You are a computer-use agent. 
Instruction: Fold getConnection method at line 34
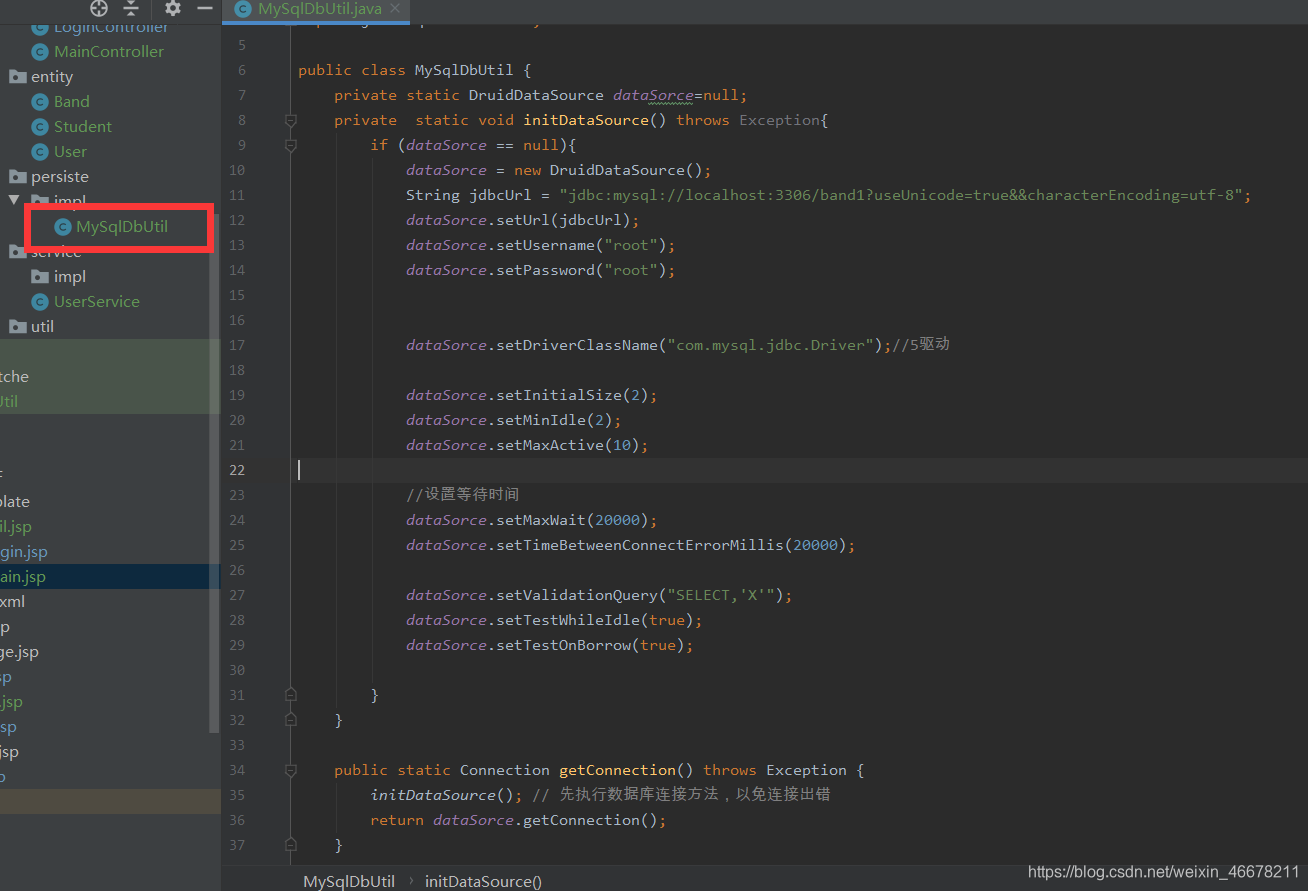click(290, 770)
